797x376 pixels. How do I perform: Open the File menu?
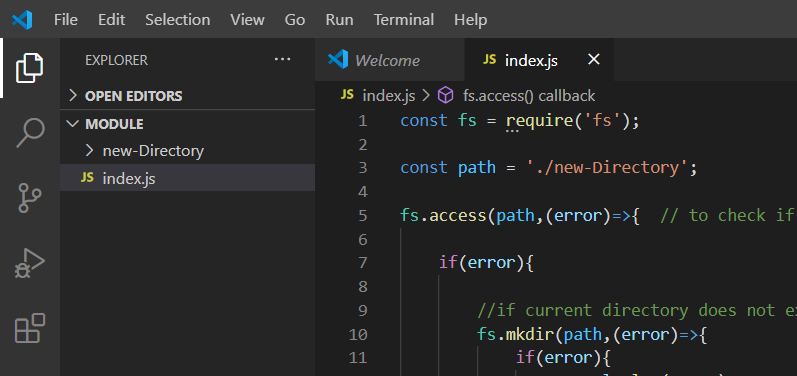point(66,20)
